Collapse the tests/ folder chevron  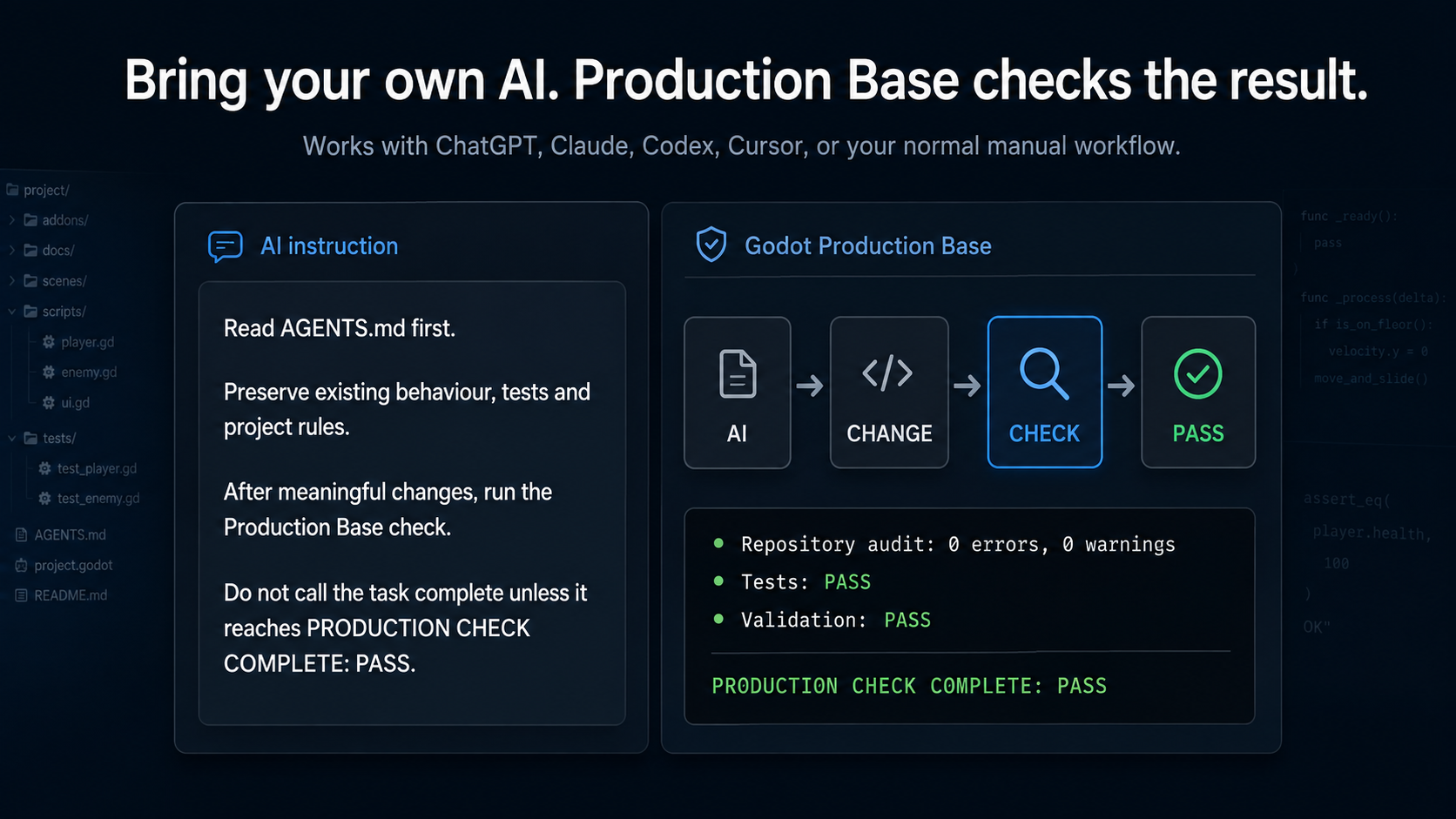click(12, 438)
